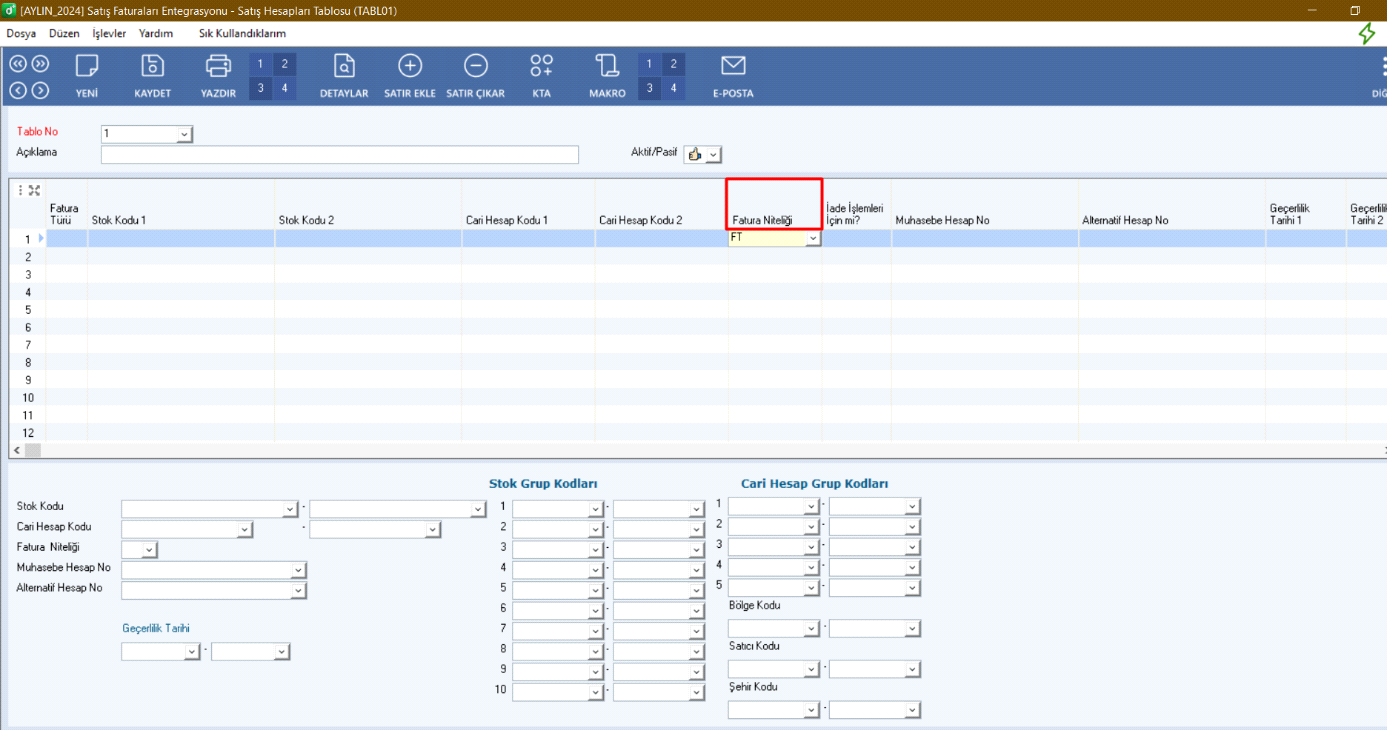Toggle the Aktif/Pasif thumbs-up selector
Screen dimensions: 1387x730
(x=702, y=154)
